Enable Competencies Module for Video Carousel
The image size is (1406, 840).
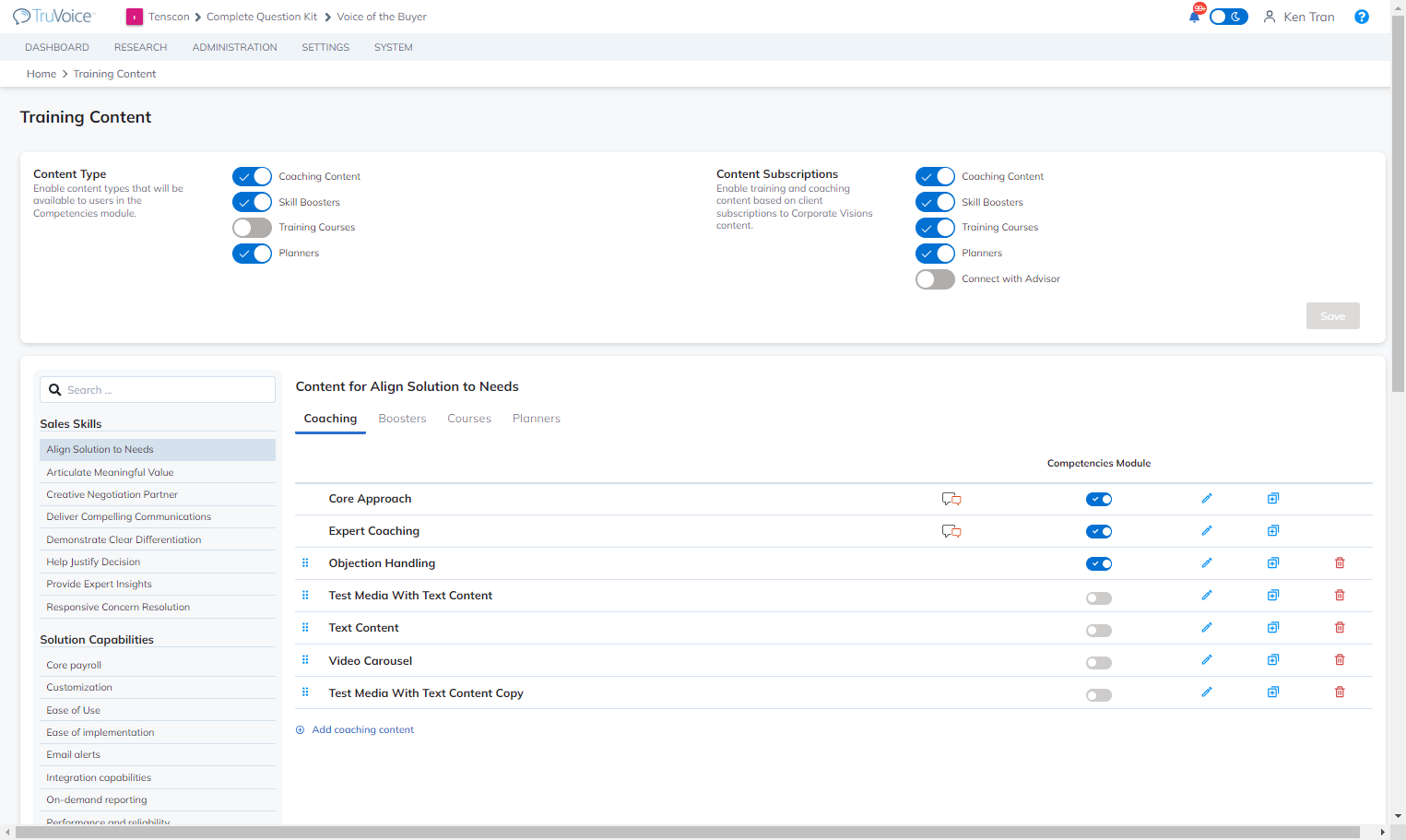tap(1099, 663)
